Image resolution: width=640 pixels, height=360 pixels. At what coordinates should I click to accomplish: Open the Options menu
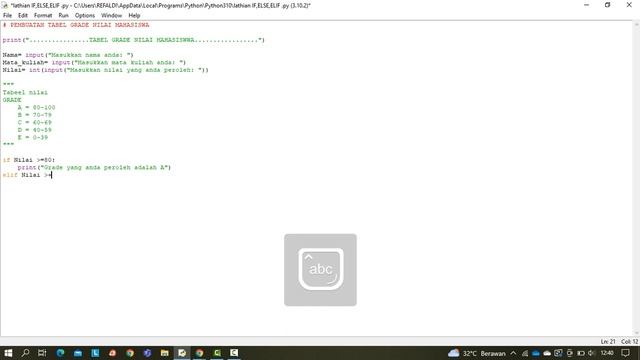coord(85,16)
